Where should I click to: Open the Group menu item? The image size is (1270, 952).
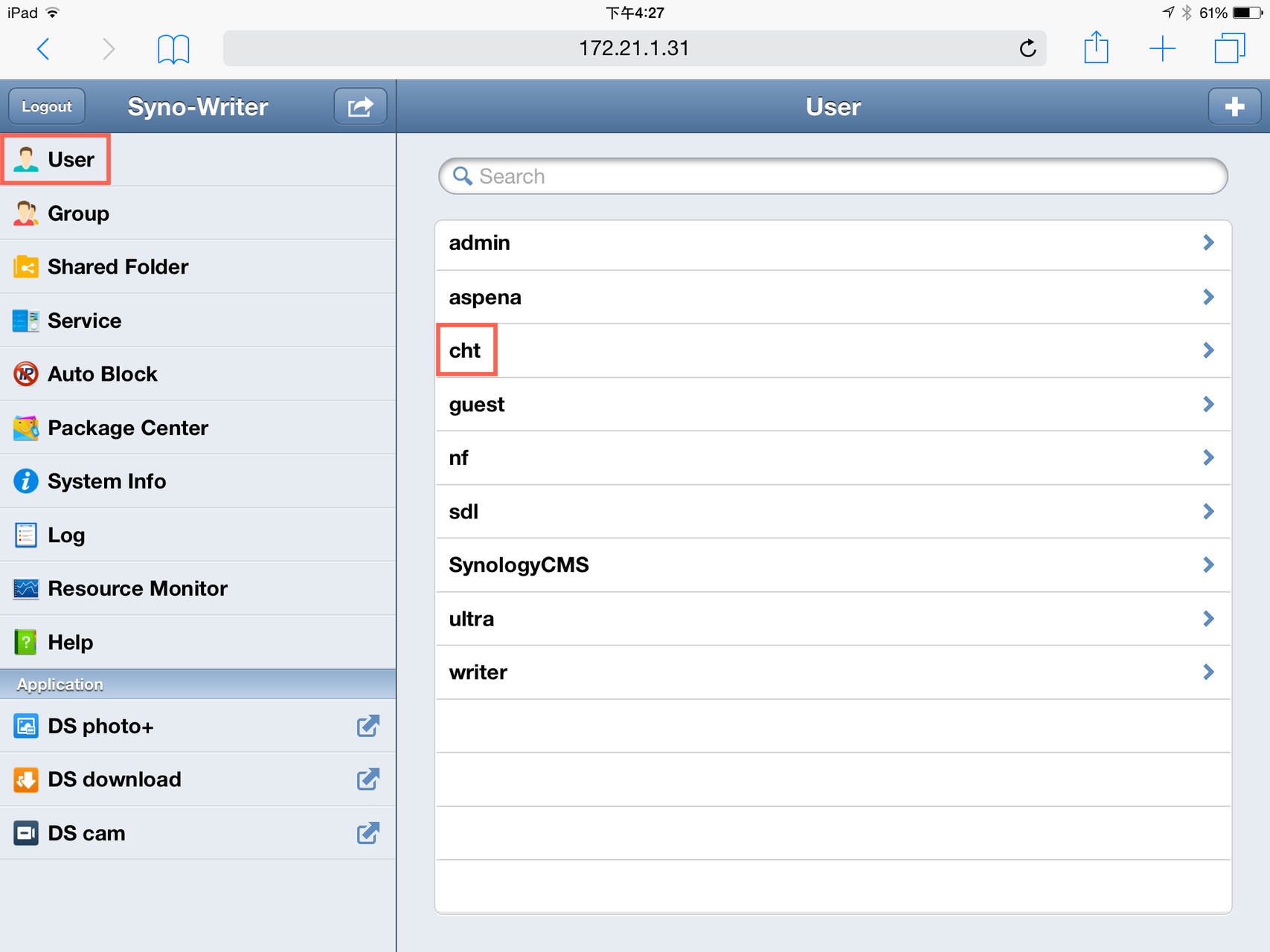[x=198, y=213]
